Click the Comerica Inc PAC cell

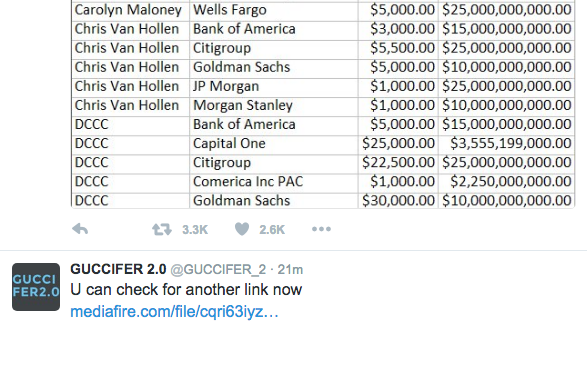pos(274,182)
